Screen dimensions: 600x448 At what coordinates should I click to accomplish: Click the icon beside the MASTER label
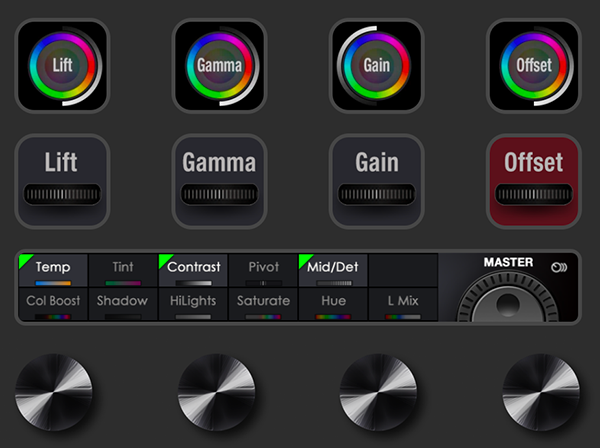coord(559,267)
